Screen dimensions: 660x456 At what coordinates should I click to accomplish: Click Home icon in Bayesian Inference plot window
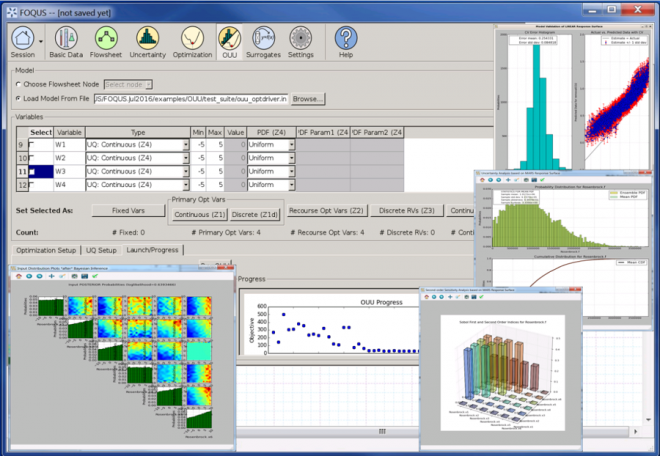(19, 276)
